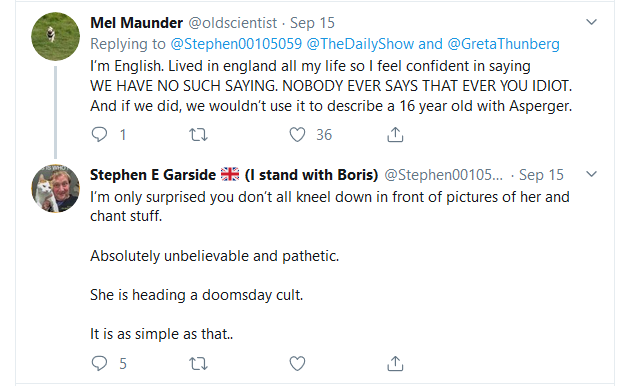Open Mel Maunder's profile name

(x=136, y=23)
